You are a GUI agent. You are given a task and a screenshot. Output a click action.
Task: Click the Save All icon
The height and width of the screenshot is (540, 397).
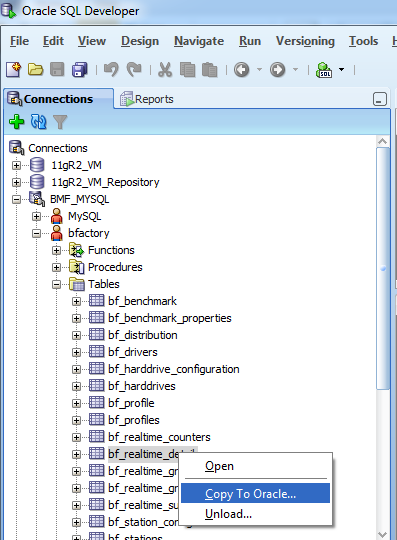pos(80,70)
